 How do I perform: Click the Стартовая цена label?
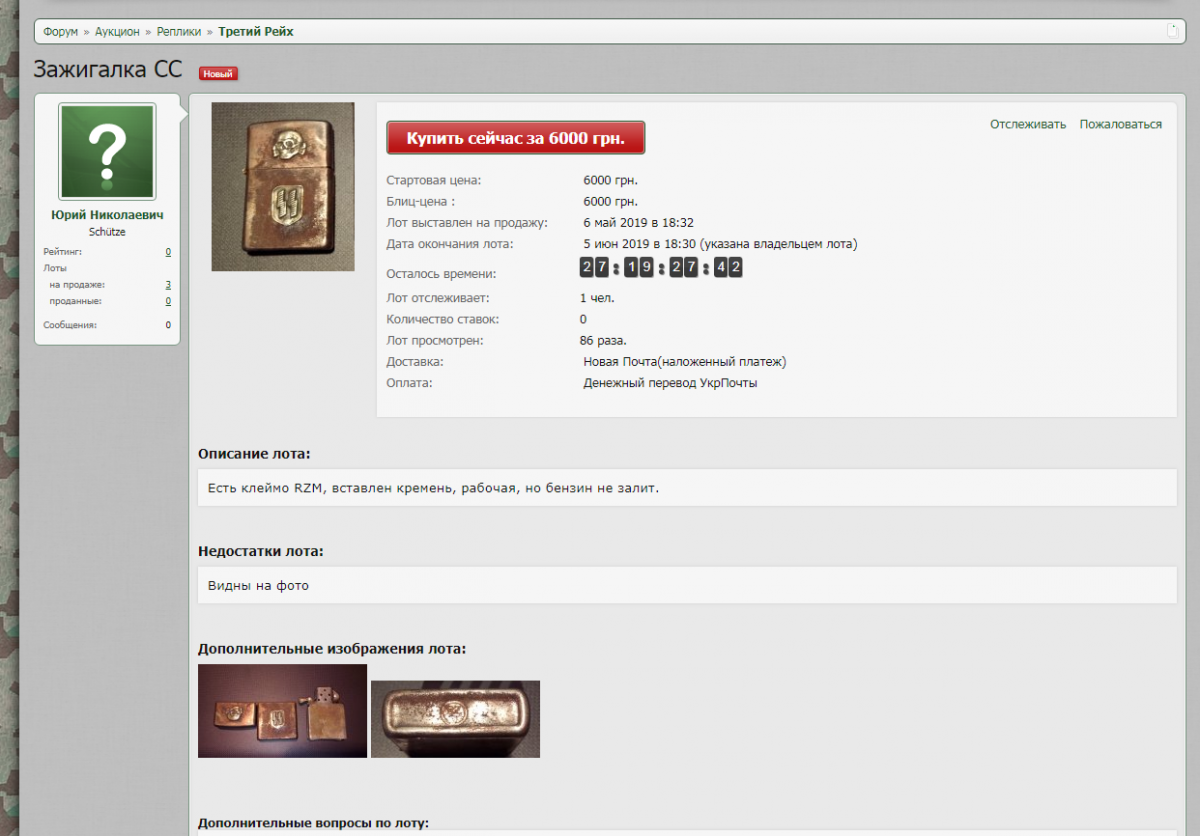coord(434,181)
